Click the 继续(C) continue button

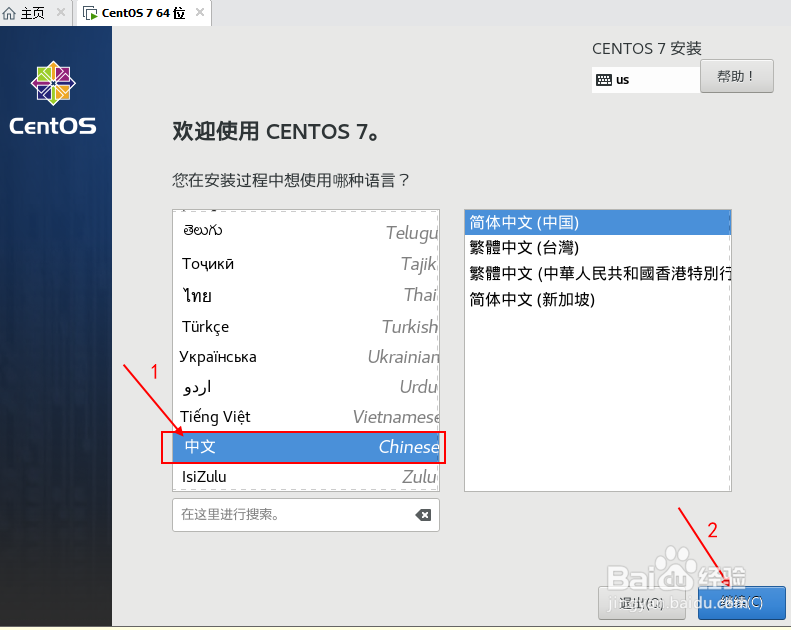tap(742, 602)
